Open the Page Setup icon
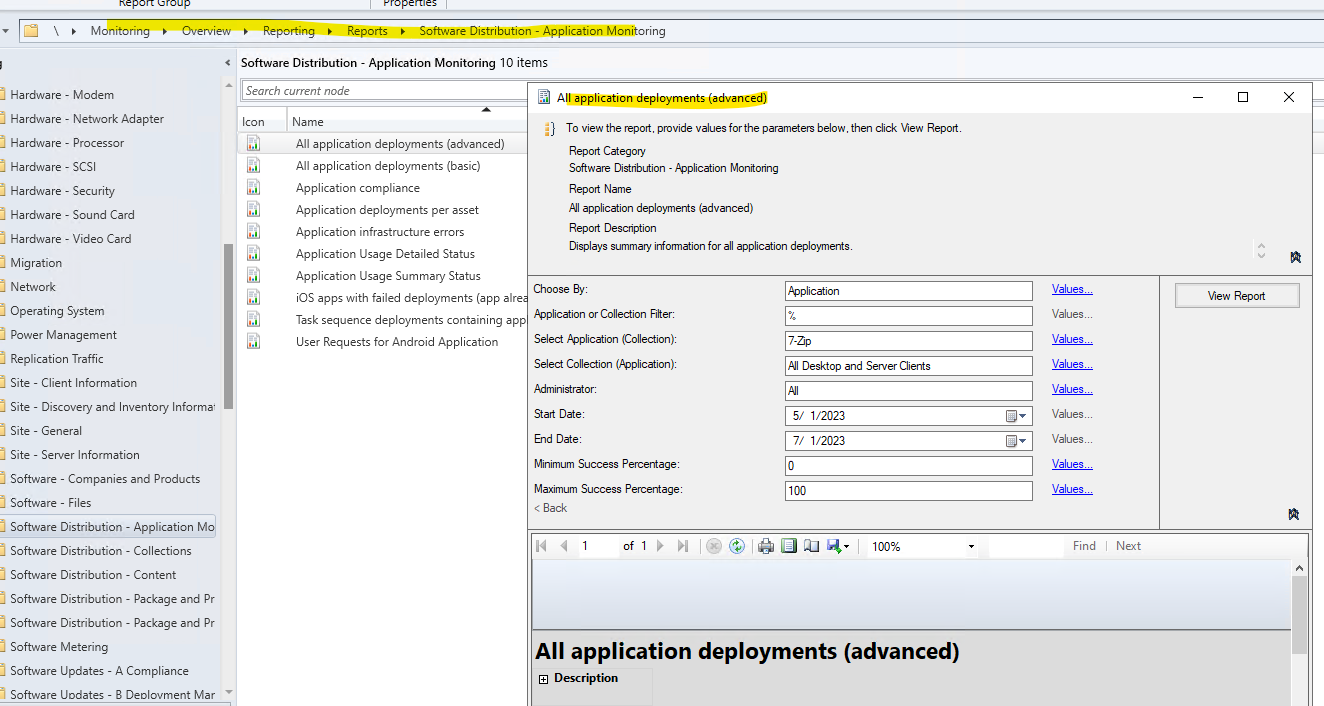The image size is (1324, 706). click(811, 546)
